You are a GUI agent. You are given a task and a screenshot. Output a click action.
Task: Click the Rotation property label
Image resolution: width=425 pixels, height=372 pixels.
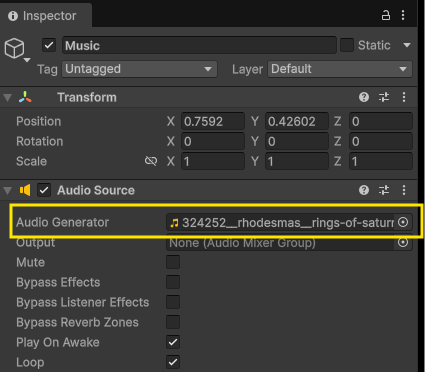[x=40, y=141]
